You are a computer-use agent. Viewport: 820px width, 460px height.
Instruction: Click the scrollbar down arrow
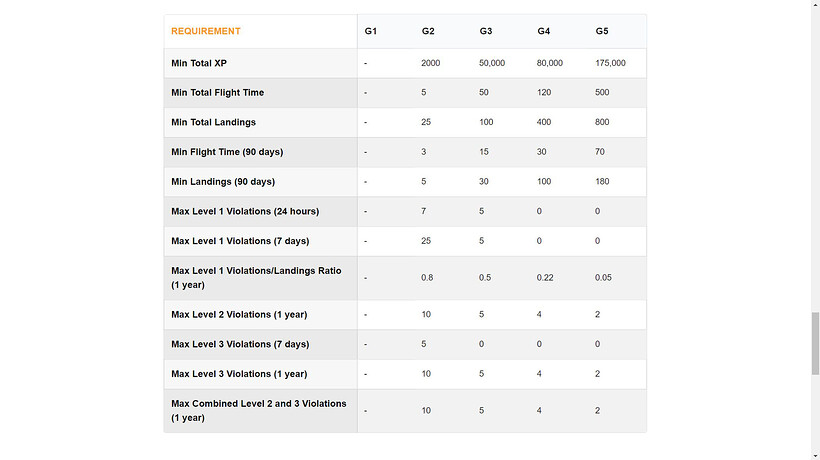(x=815, y=455)
